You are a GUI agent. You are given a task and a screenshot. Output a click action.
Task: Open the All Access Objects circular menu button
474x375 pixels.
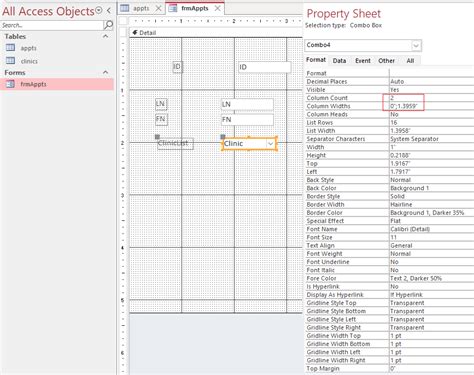tap(99, 10)
